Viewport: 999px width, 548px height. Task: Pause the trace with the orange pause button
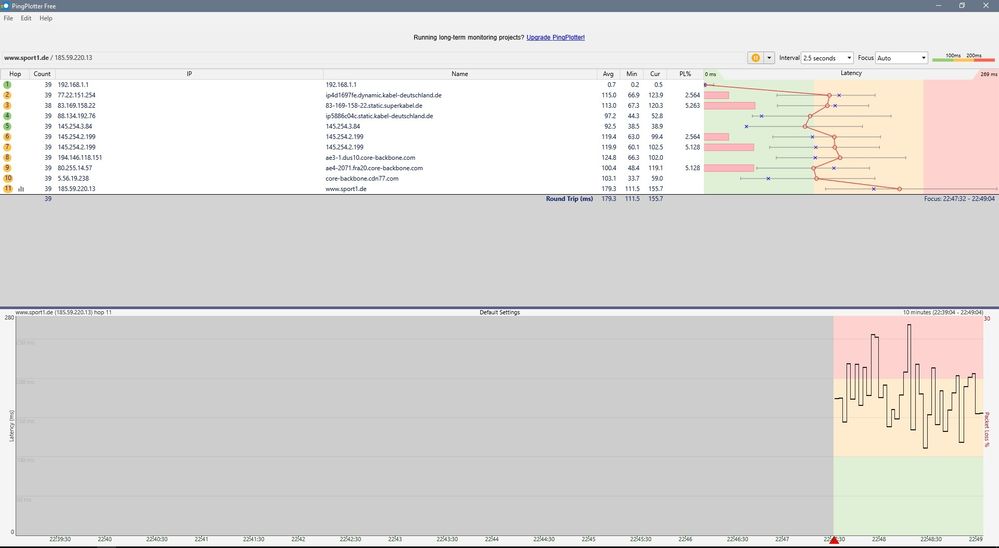pos(755,58)
